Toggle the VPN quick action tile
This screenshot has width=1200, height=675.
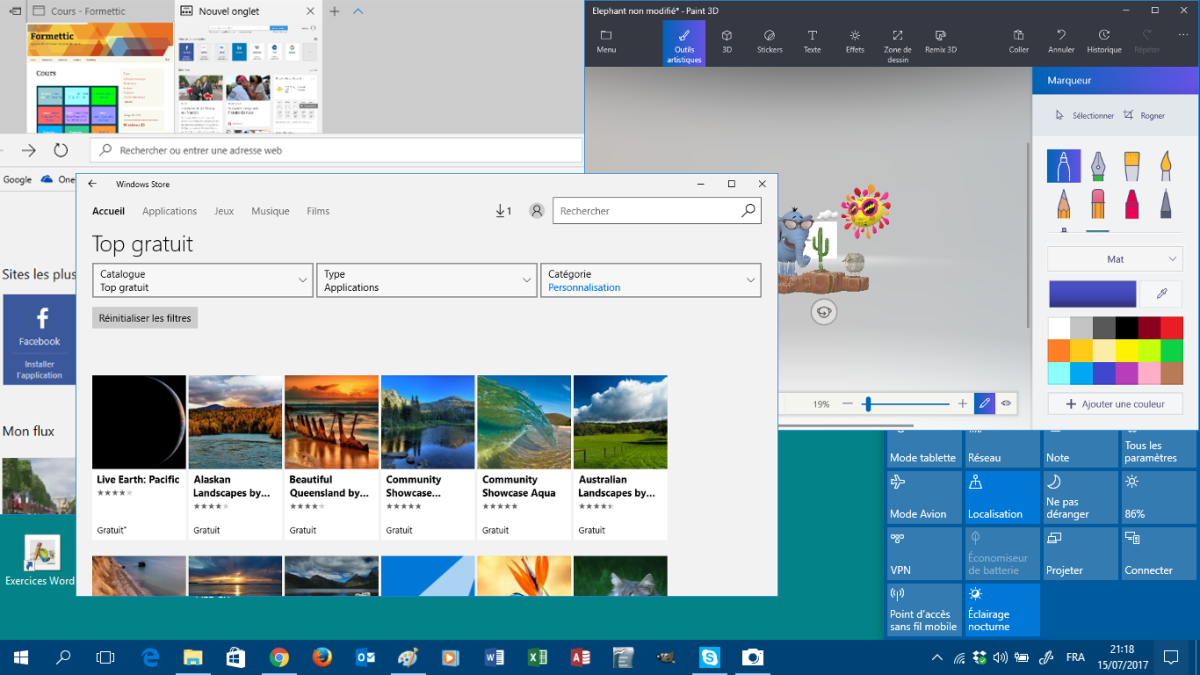[x=923, y=552]
